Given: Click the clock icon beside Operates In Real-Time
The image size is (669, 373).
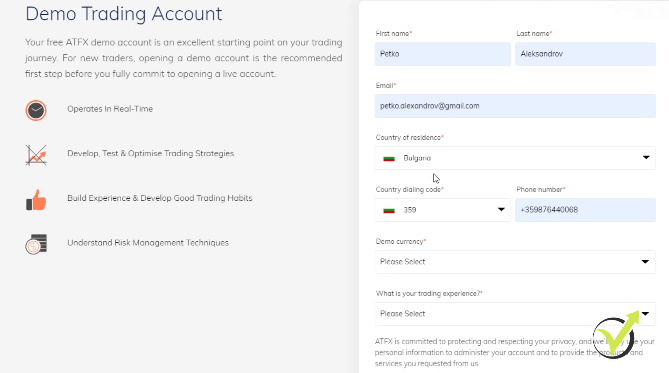Looking at the screenshot, I should tap(36, 111).
